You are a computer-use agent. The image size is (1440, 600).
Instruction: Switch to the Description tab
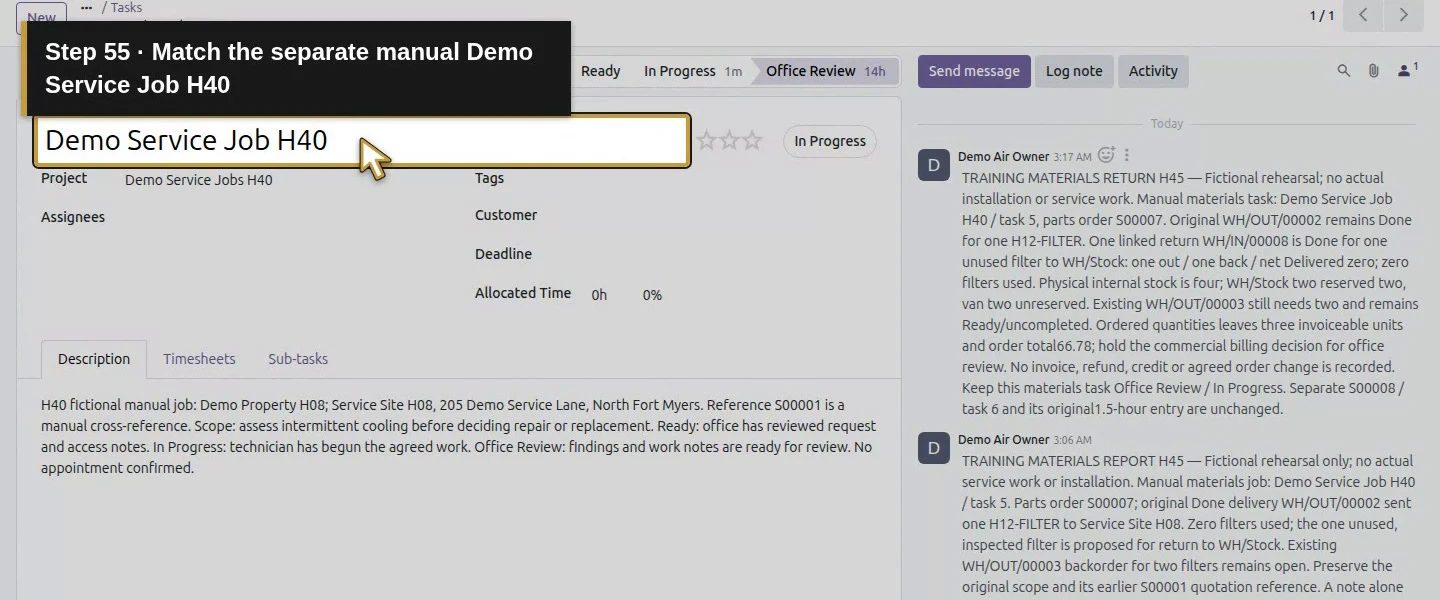click(94, 359)
